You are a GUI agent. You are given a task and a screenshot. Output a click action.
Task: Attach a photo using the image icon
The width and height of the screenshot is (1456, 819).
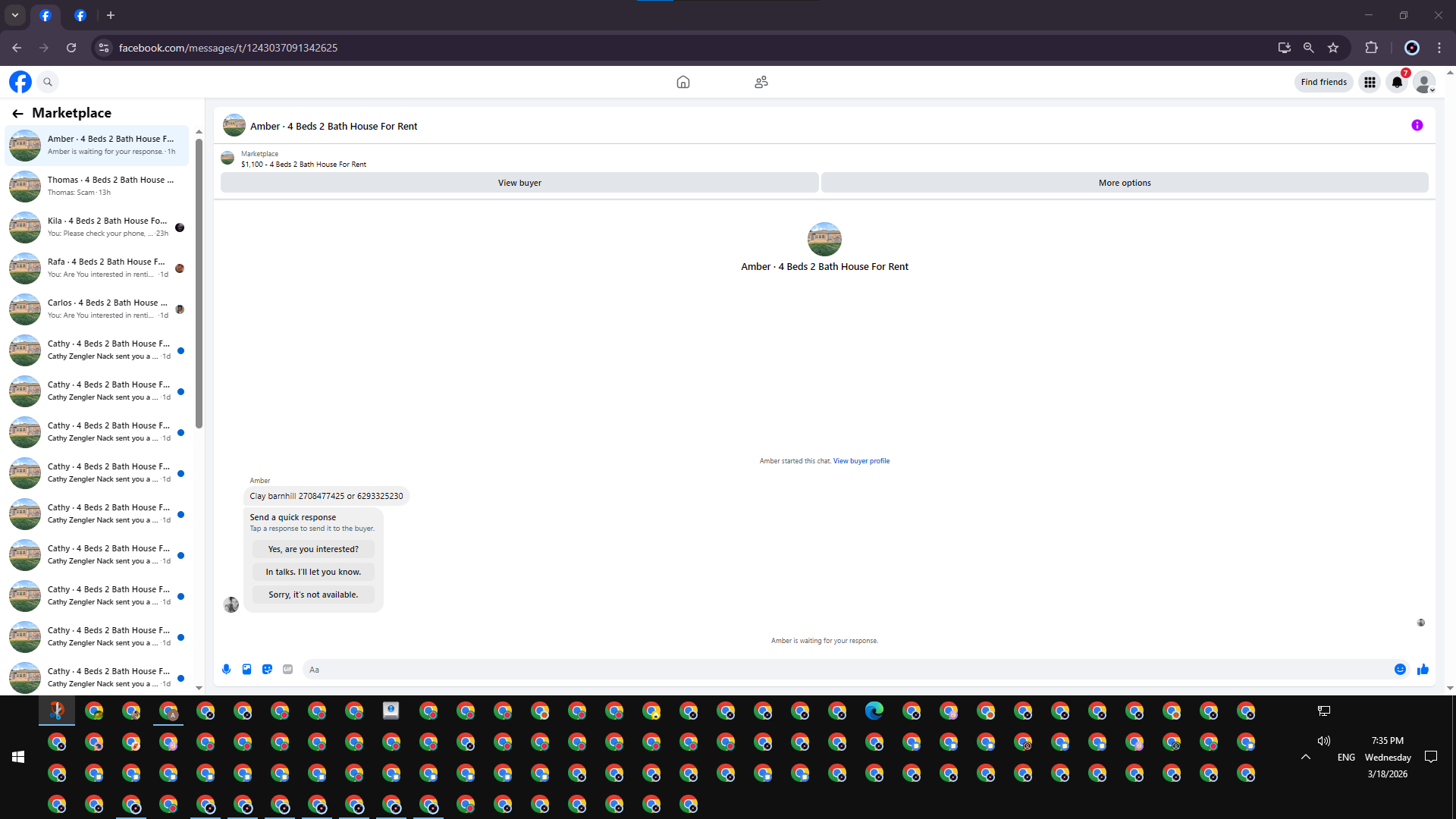[x=246, y=669]
